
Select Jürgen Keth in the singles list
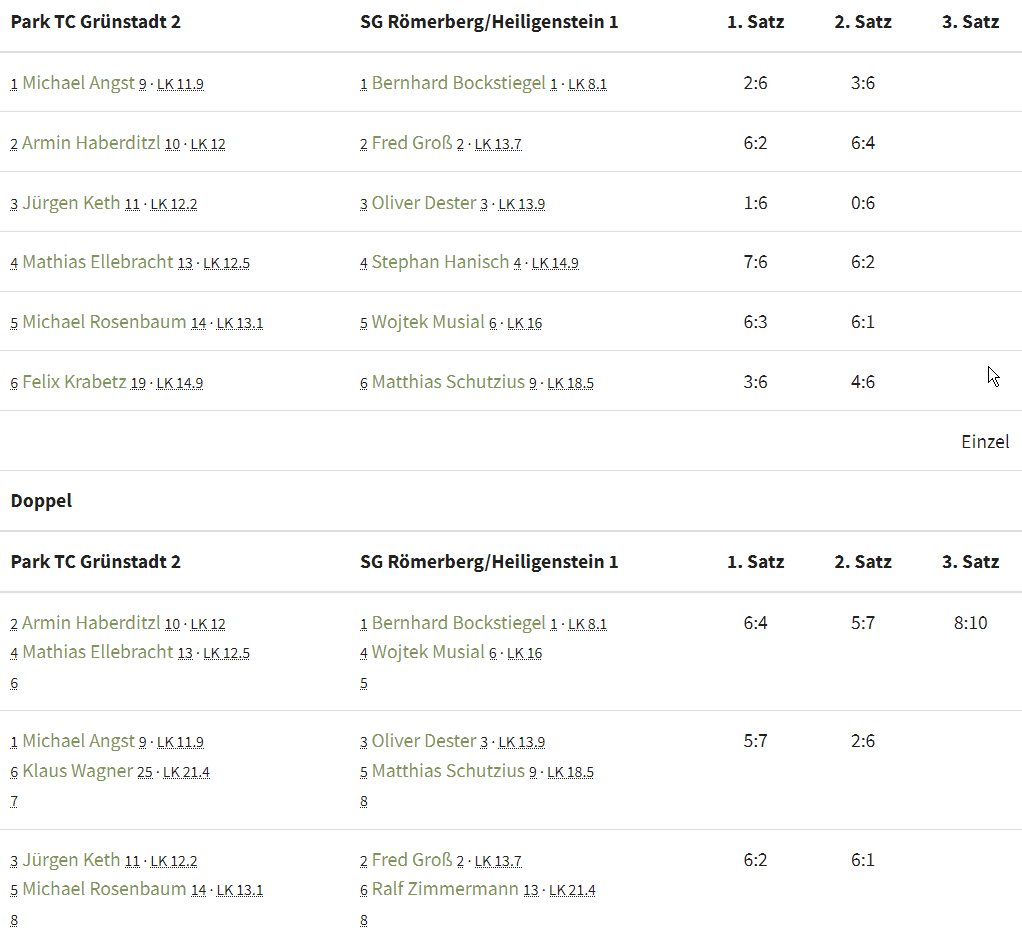(x=71, y=203)
